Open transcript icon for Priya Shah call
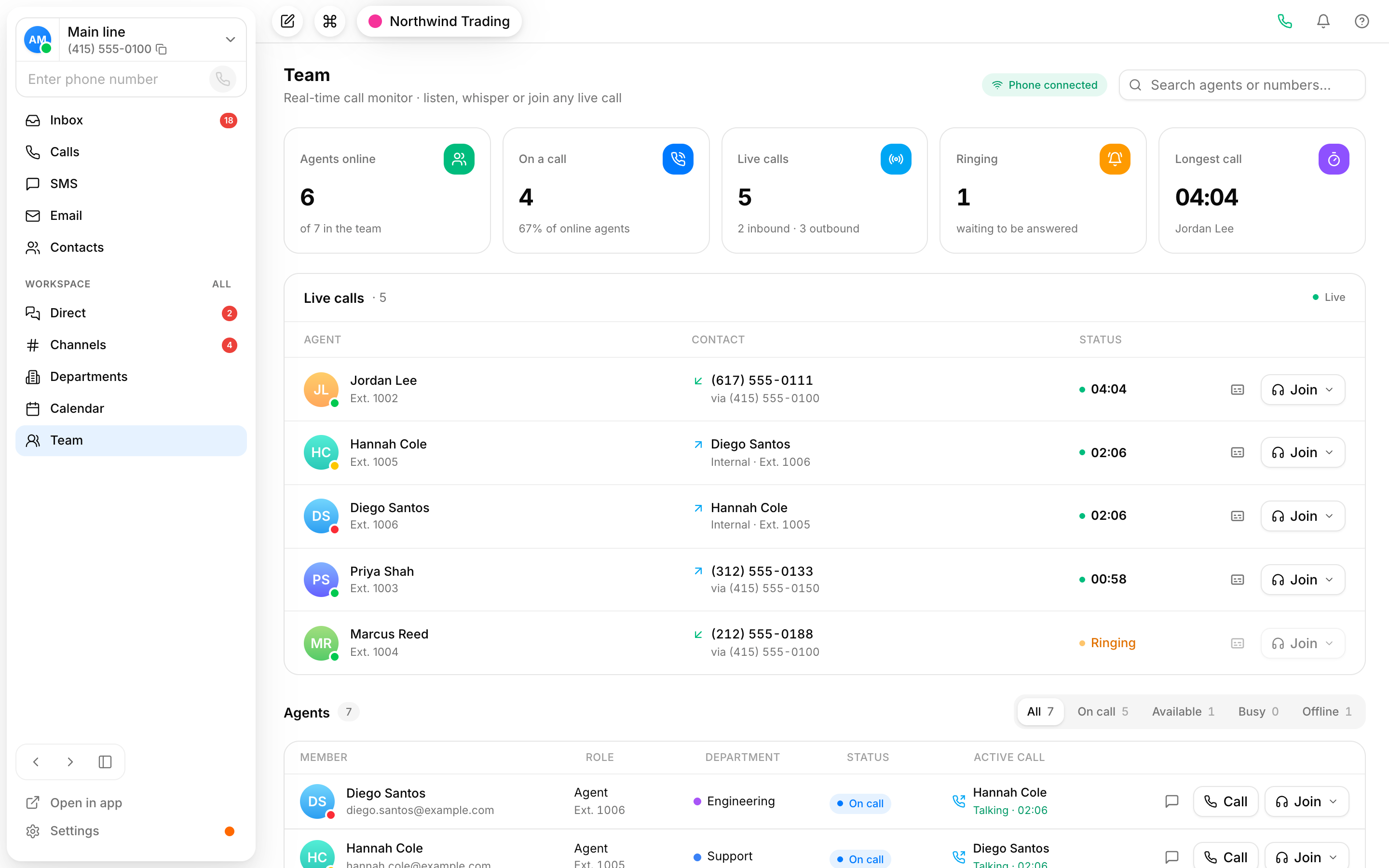 click(x=1238, y=580)
